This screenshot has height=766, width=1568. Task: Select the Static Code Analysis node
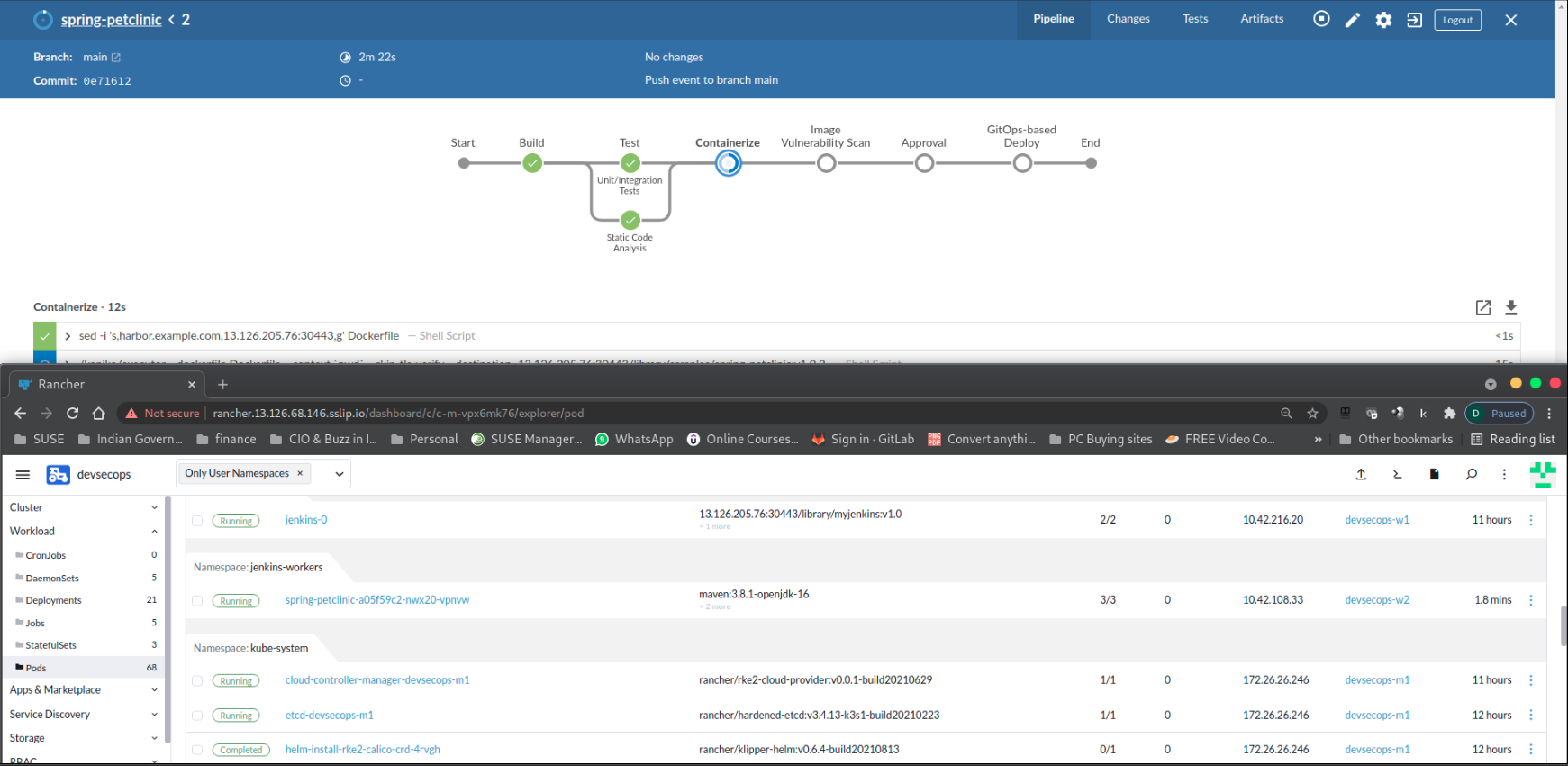pyautogui.click(x=630, y=220)
